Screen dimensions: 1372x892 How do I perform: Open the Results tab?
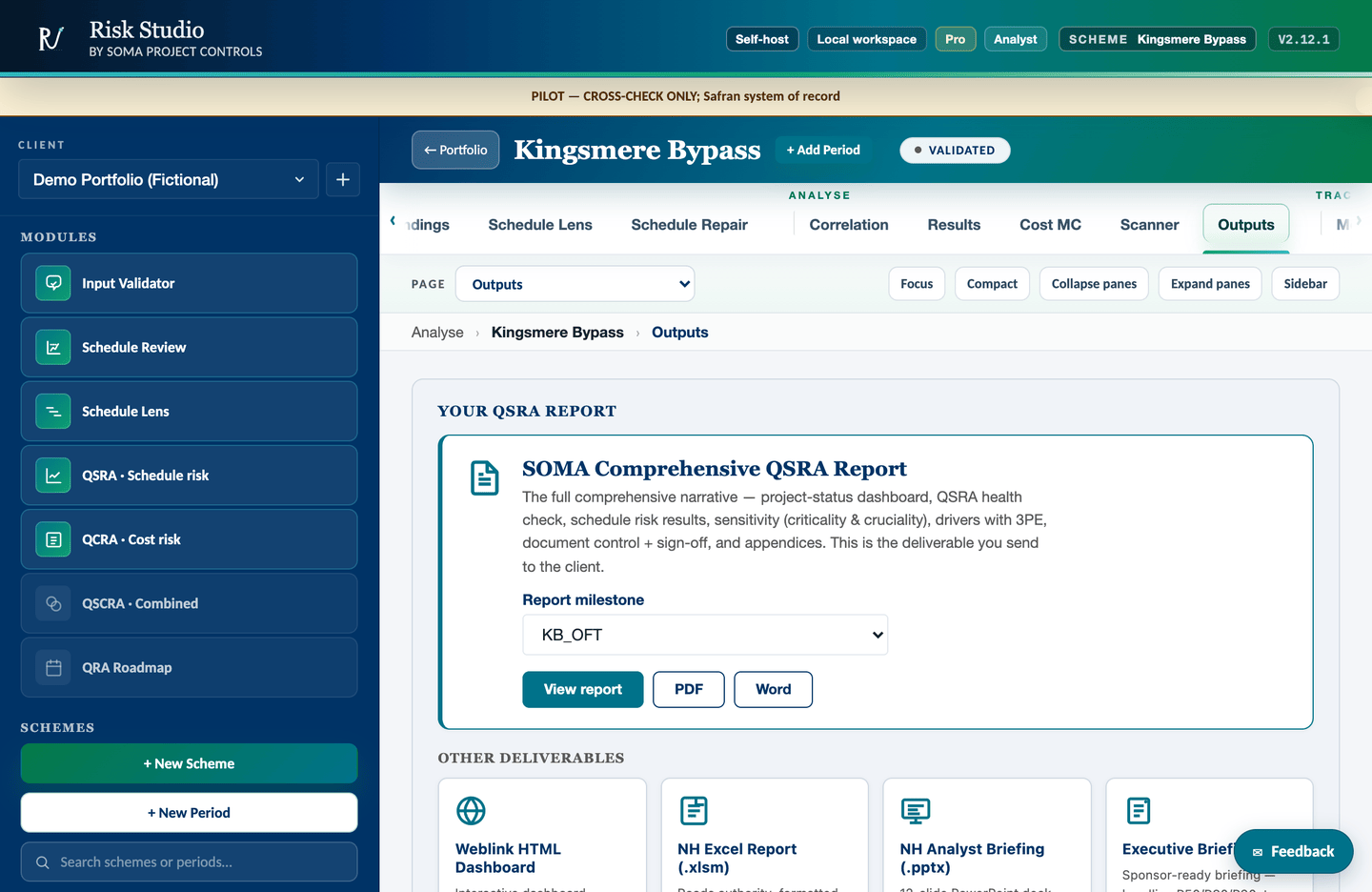[954, 225]
